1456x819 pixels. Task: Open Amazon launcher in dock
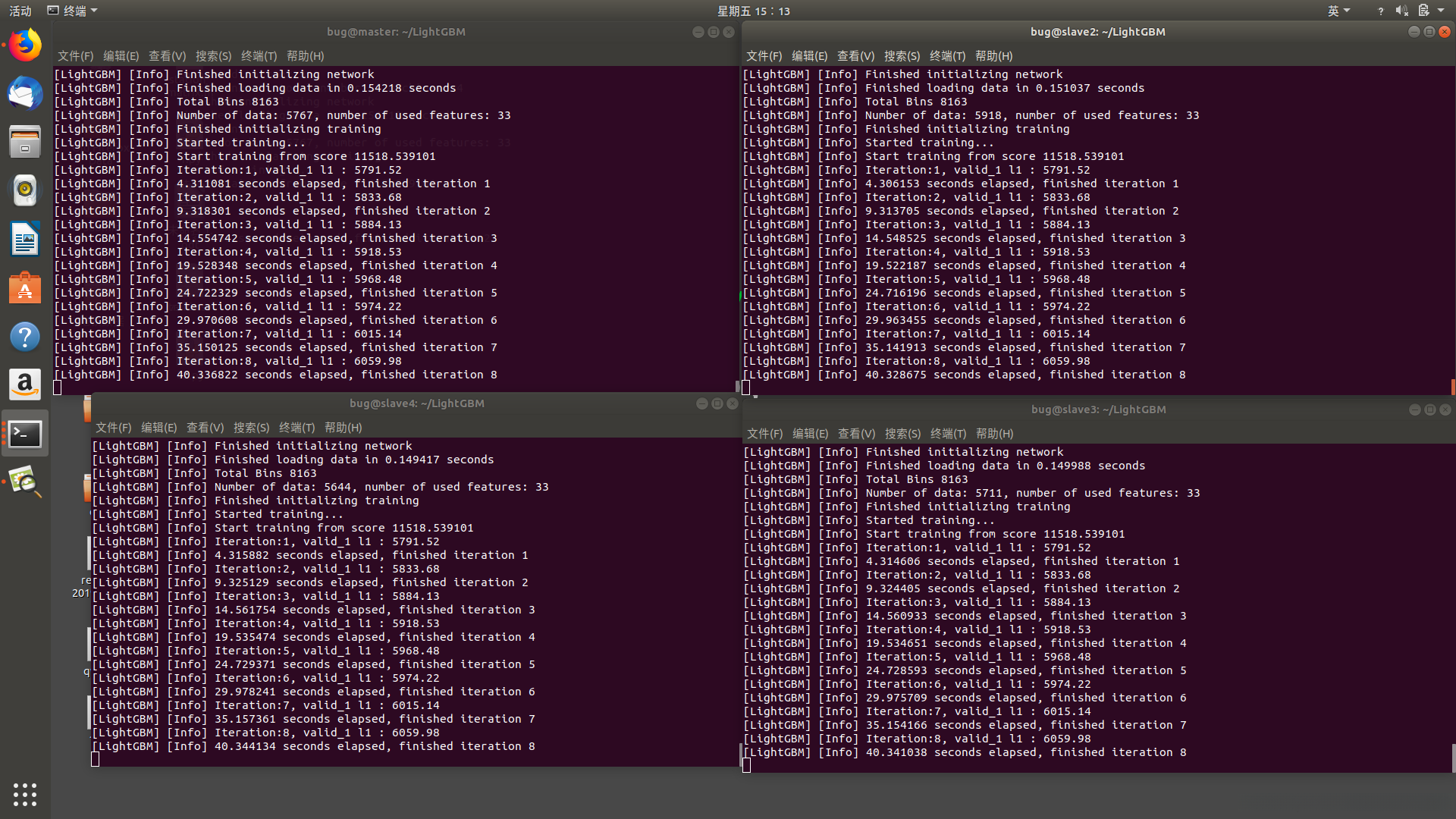coord(25,385)
